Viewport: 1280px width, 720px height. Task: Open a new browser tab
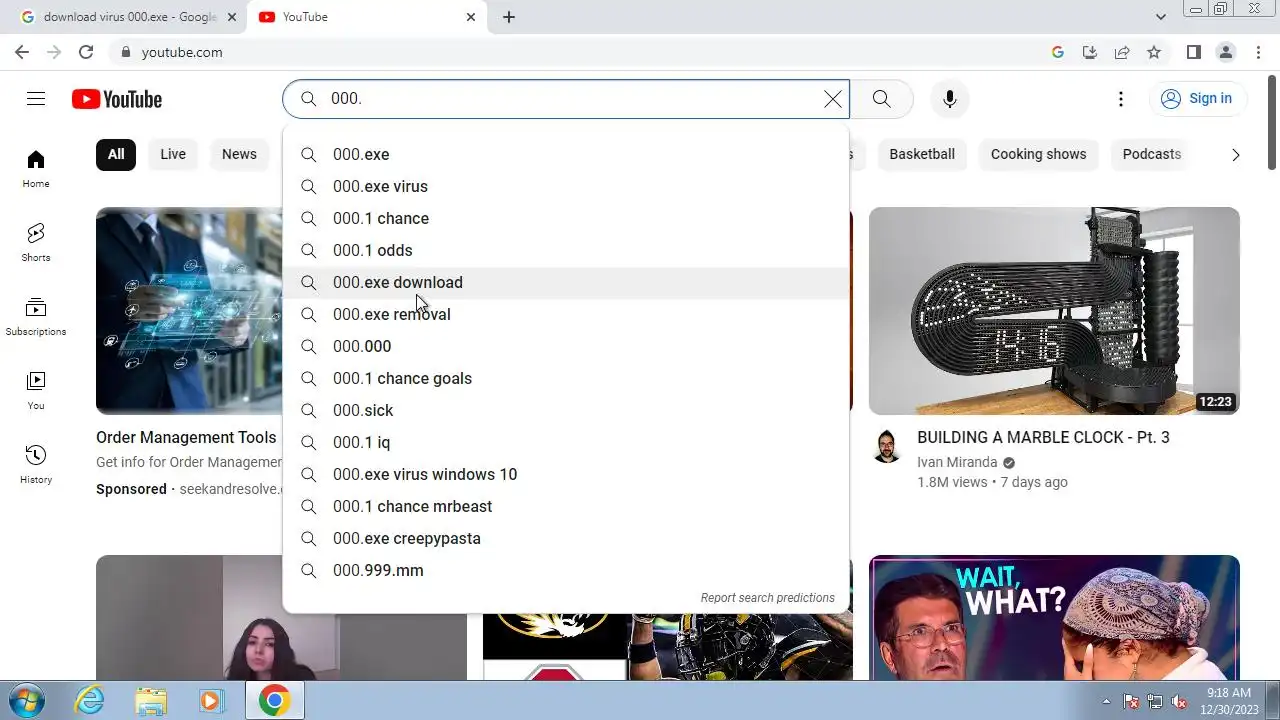[x=509, y=17]
